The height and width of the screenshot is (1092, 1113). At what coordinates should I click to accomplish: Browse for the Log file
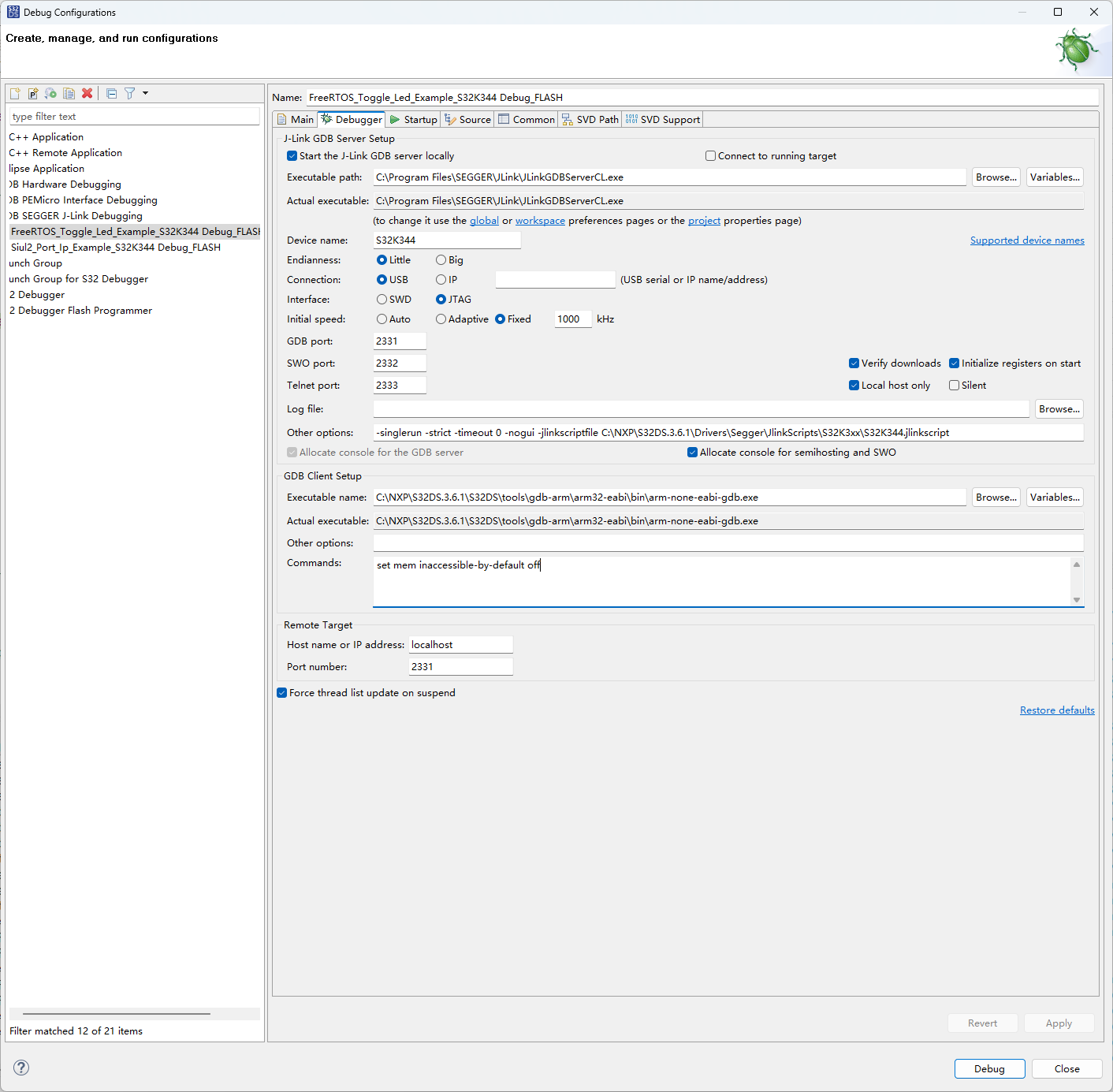click(x=1059, y=409)
